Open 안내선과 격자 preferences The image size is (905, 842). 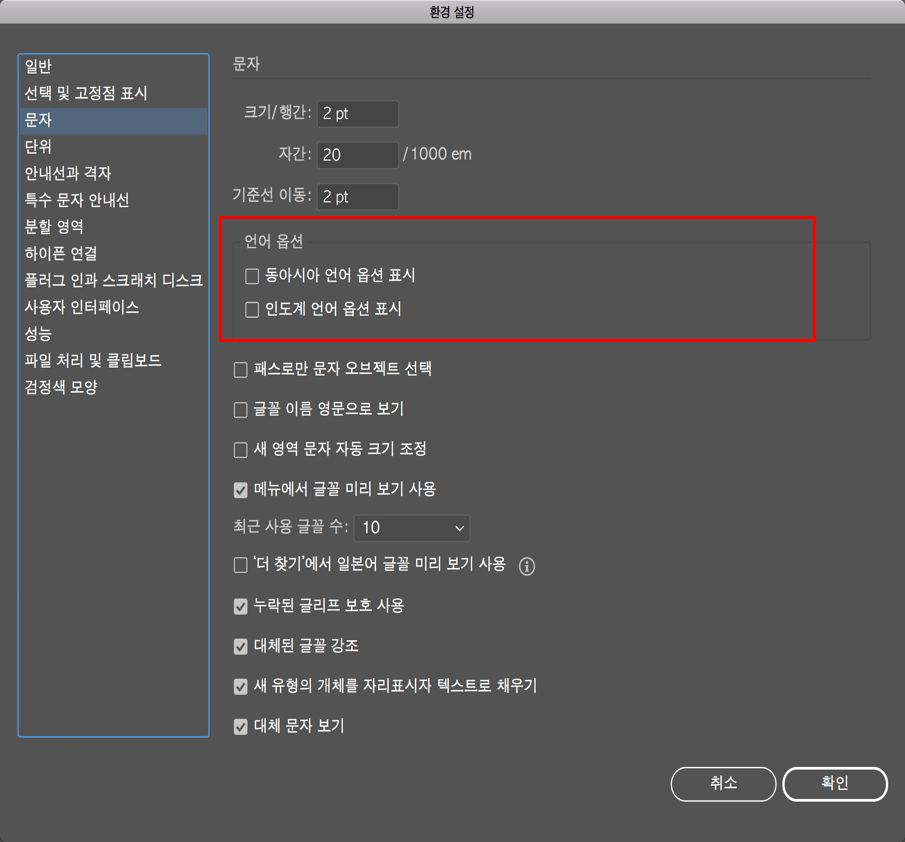(x=113, y=173)
